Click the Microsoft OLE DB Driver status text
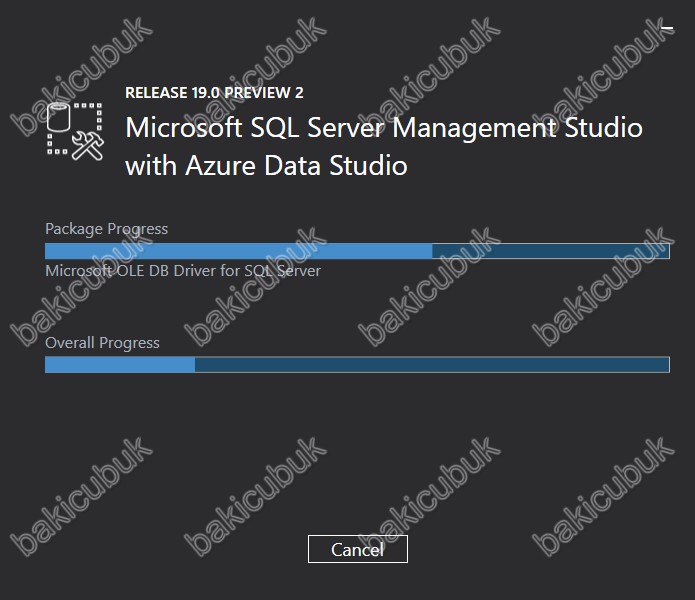The image size is (695, 600). click(x=183, y=271)
